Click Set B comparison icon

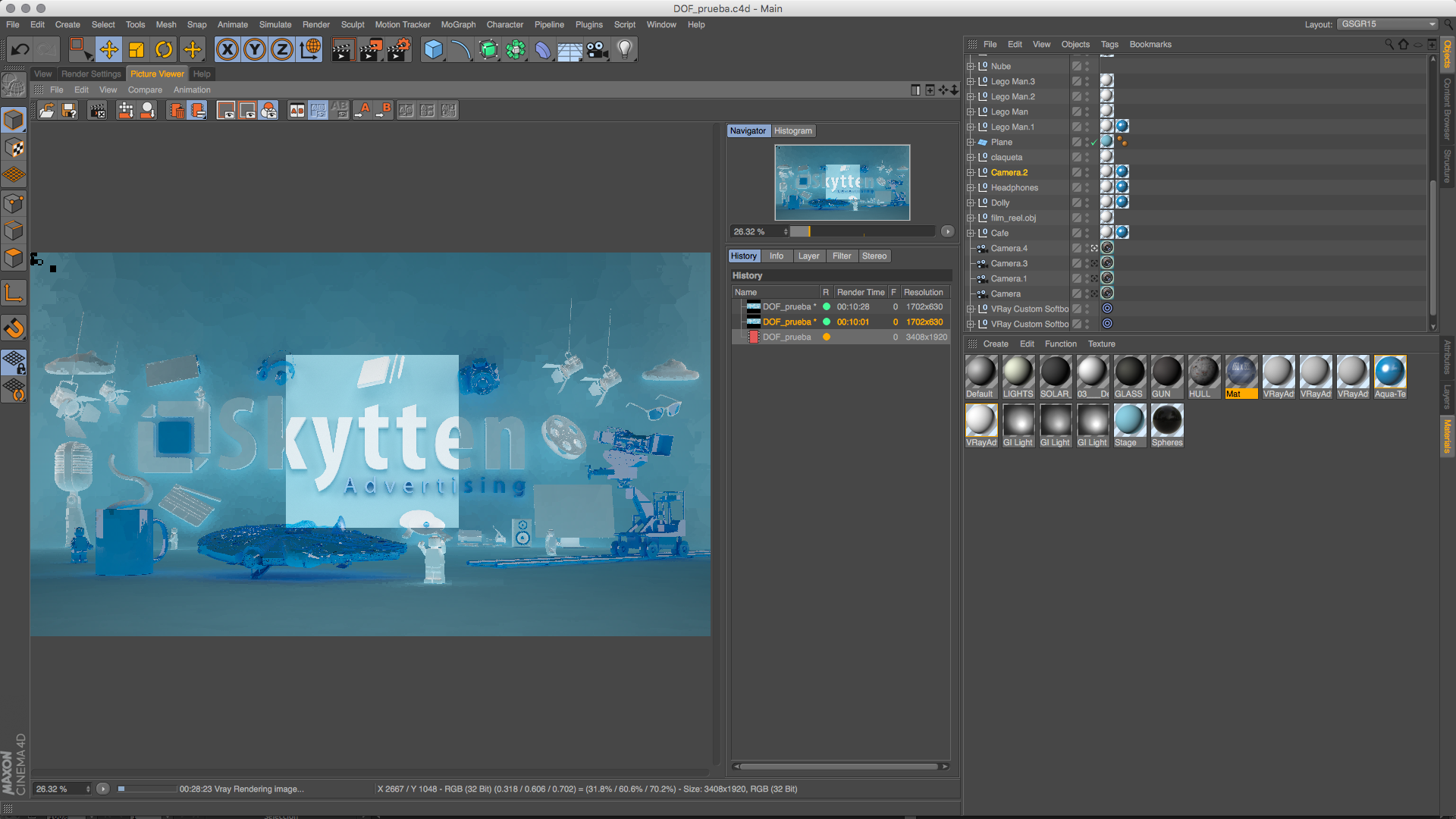(384, 111)
